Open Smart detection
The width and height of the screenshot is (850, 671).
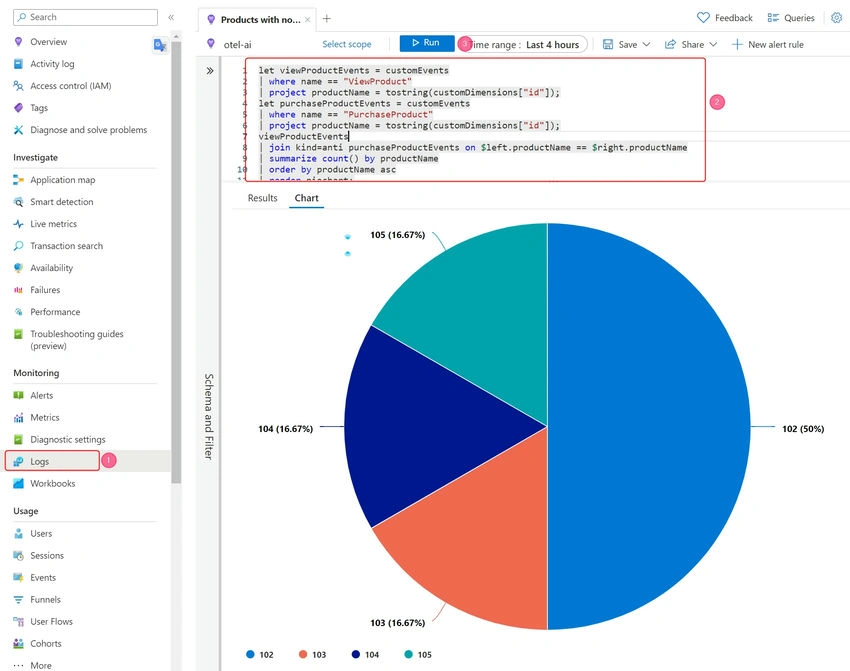click(61, 202)
